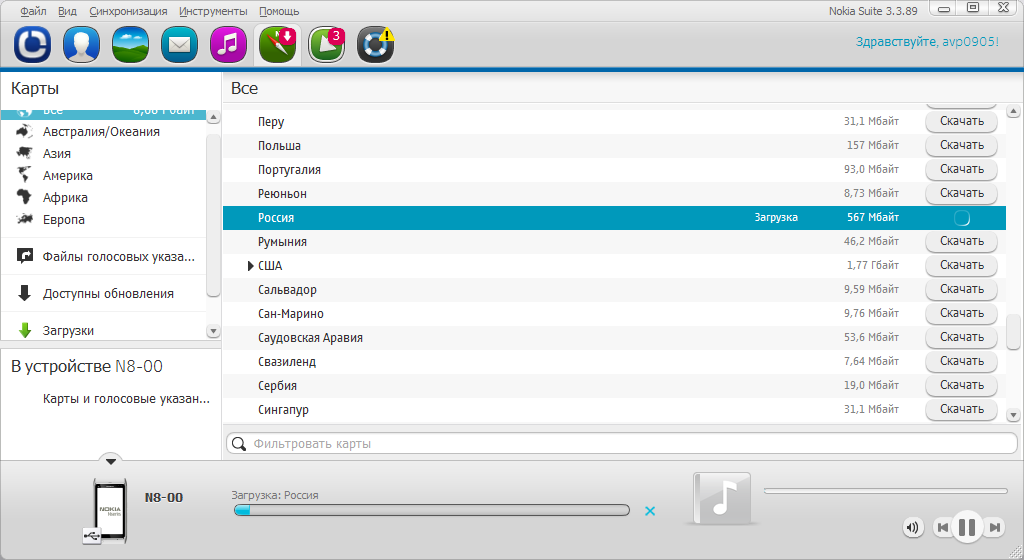
Task: Click Скачать for Сербия
Action: point(961,385)
